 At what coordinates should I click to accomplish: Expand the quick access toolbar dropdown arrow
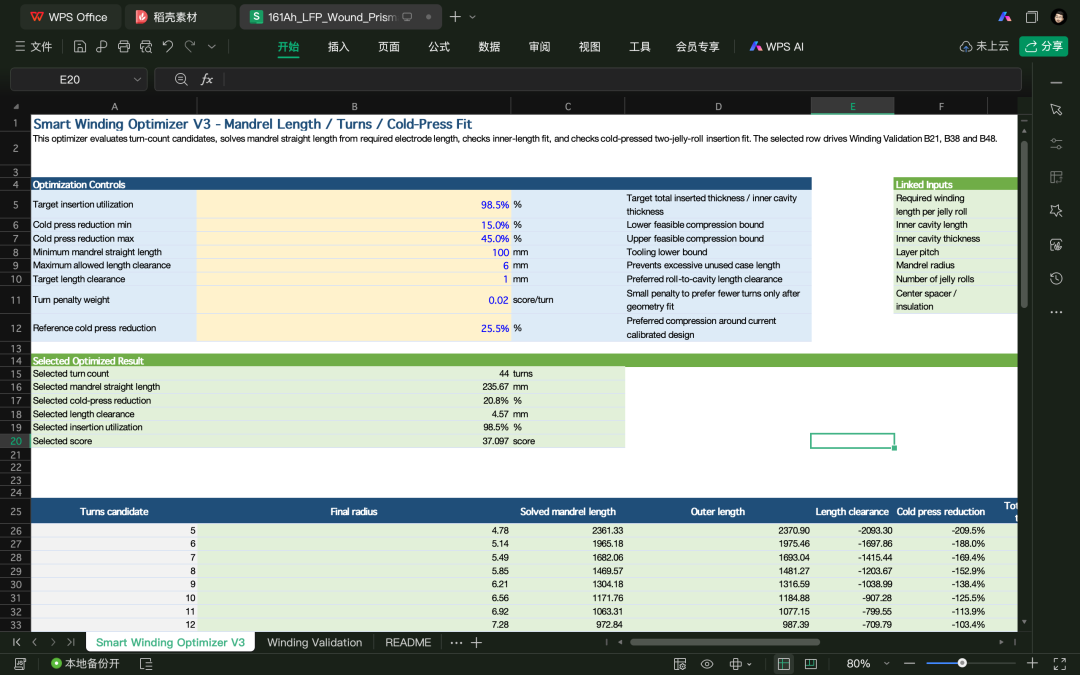pyautogui.click(x=211, y=46)
